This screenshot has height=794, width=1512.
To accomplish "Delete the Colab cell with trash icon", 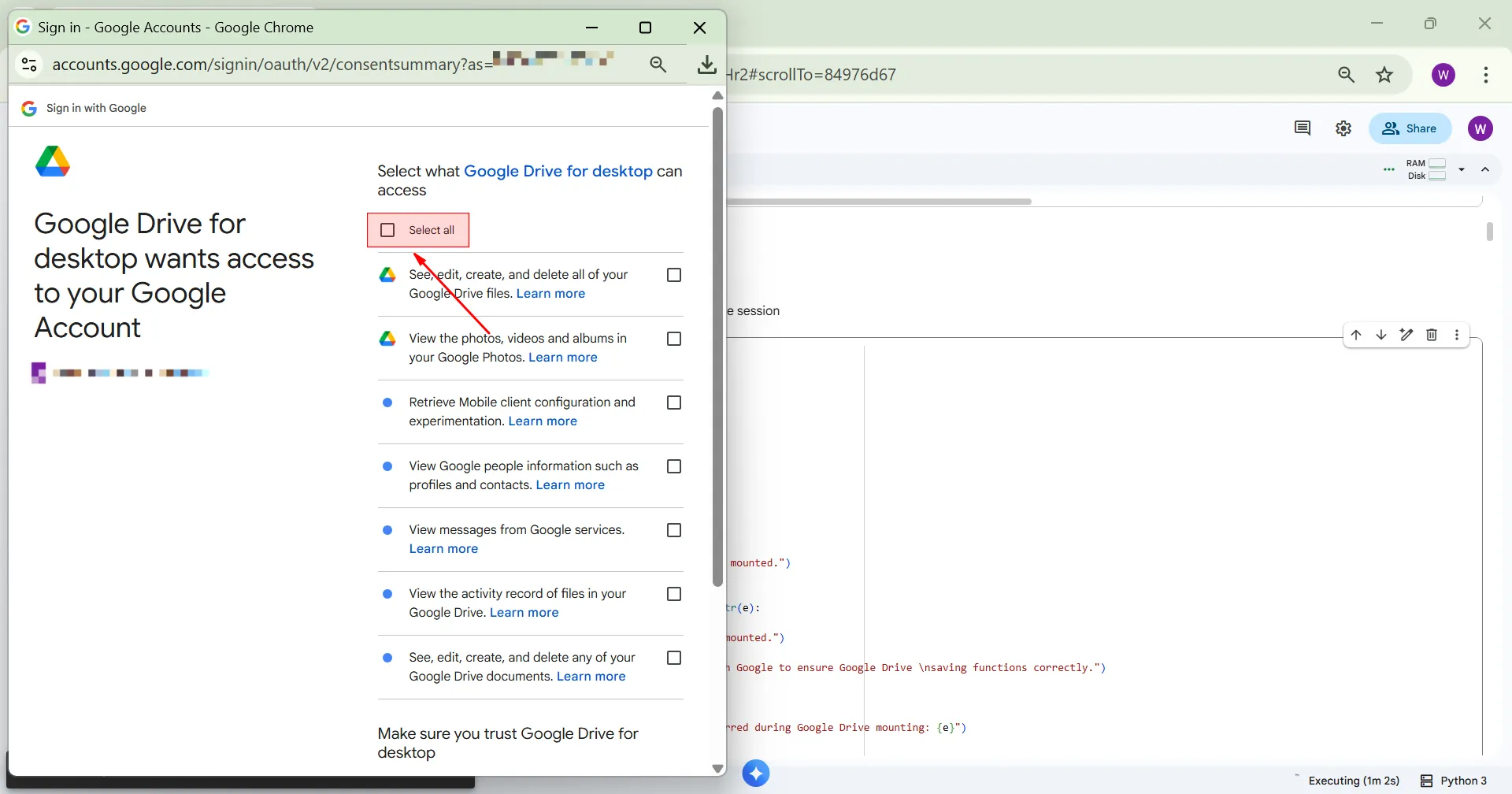I will (x=1432, y=335).
